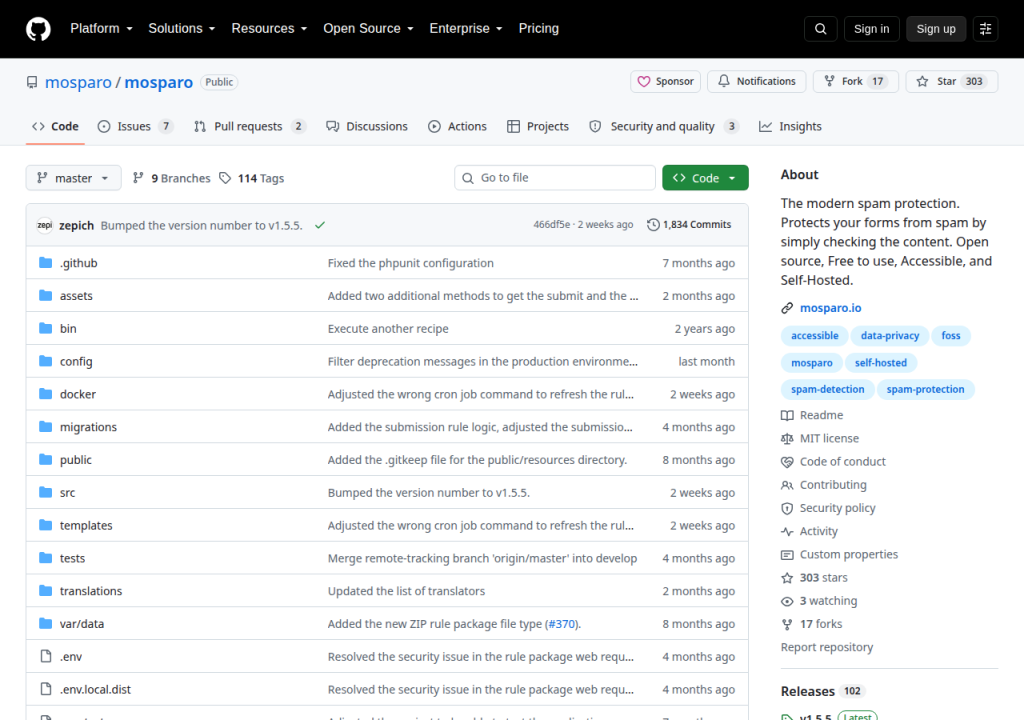Open the Contributing link
The width and height of the screenshot is (1024, 720).
(x=824, y=485)
